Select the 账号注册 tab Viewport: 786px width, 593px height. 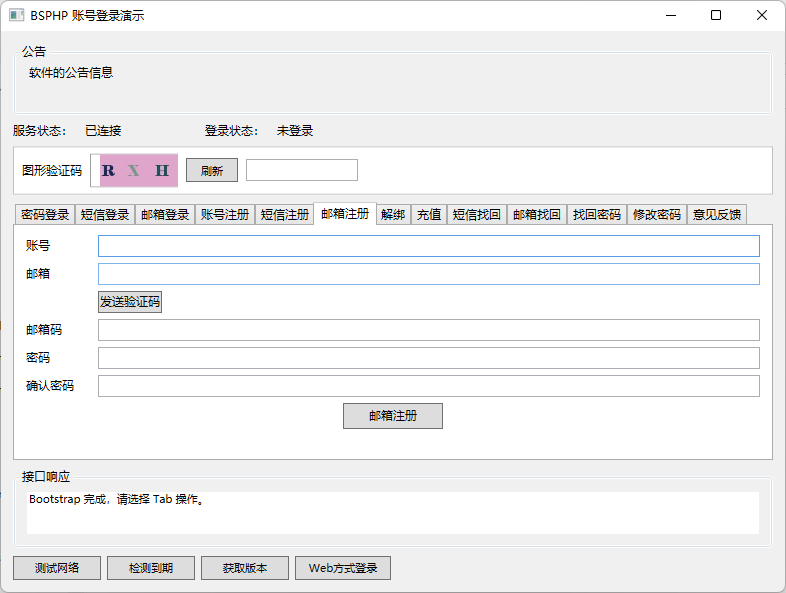pyautogui.click(x=225, y=215)
